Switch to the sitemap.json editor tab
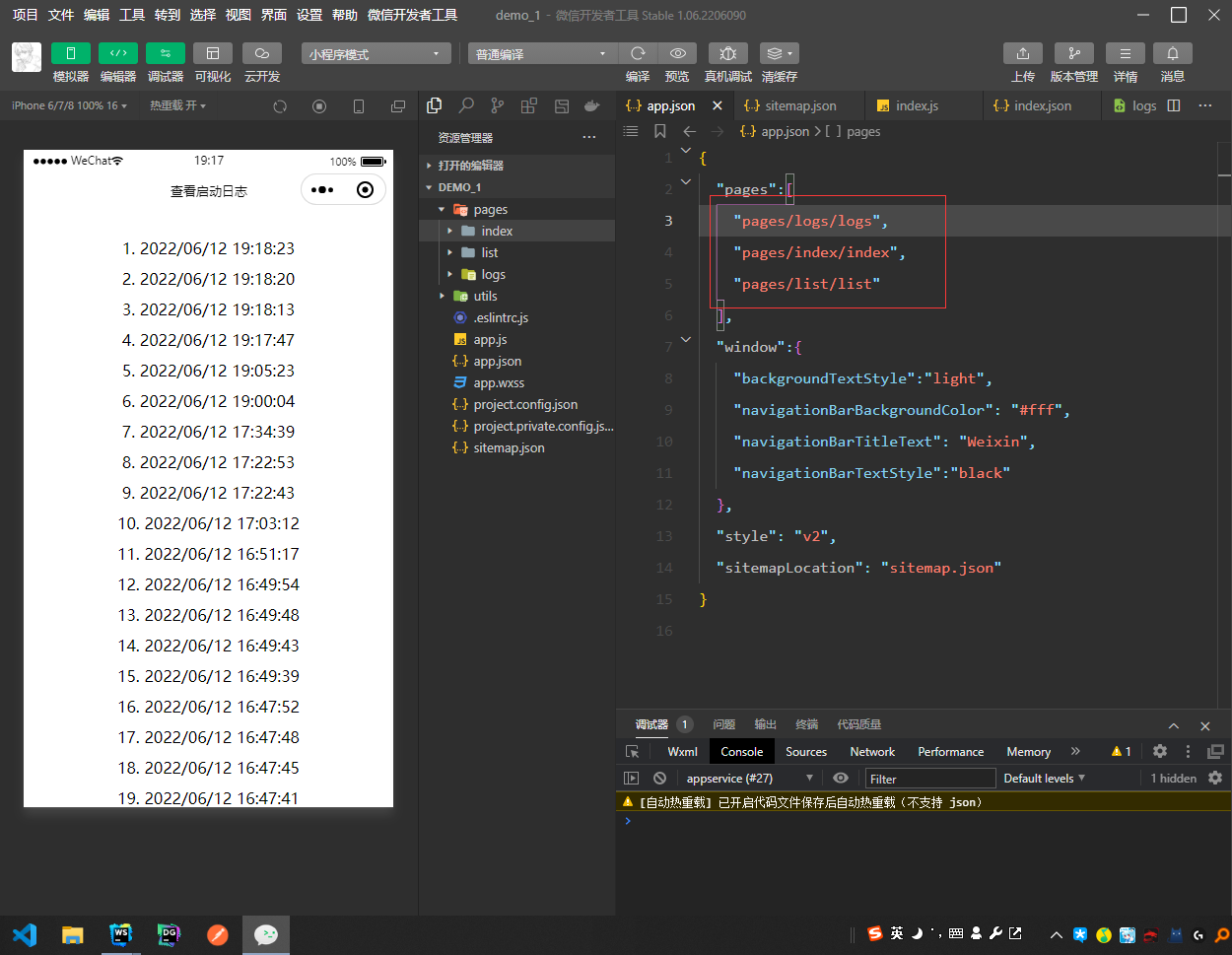The width and height of the screenshot is (1232, 955). pos(799,105)
